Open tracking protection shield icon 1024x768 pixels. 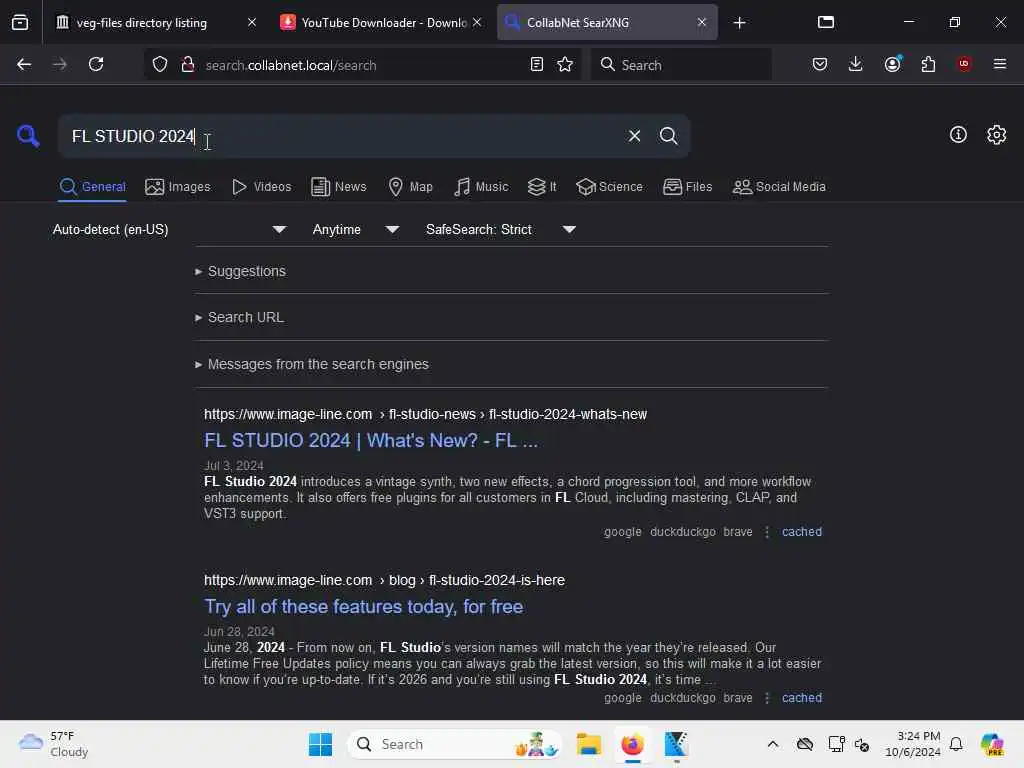[160, 65]
